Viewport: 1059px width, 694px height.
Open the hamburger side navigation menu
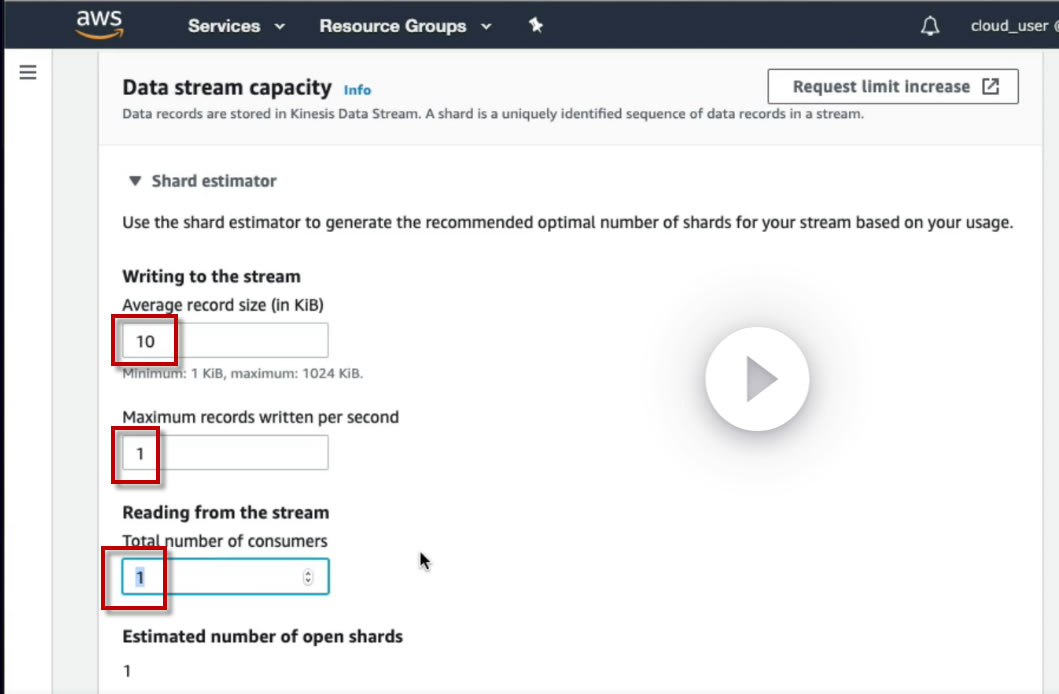tap(28, 72)
